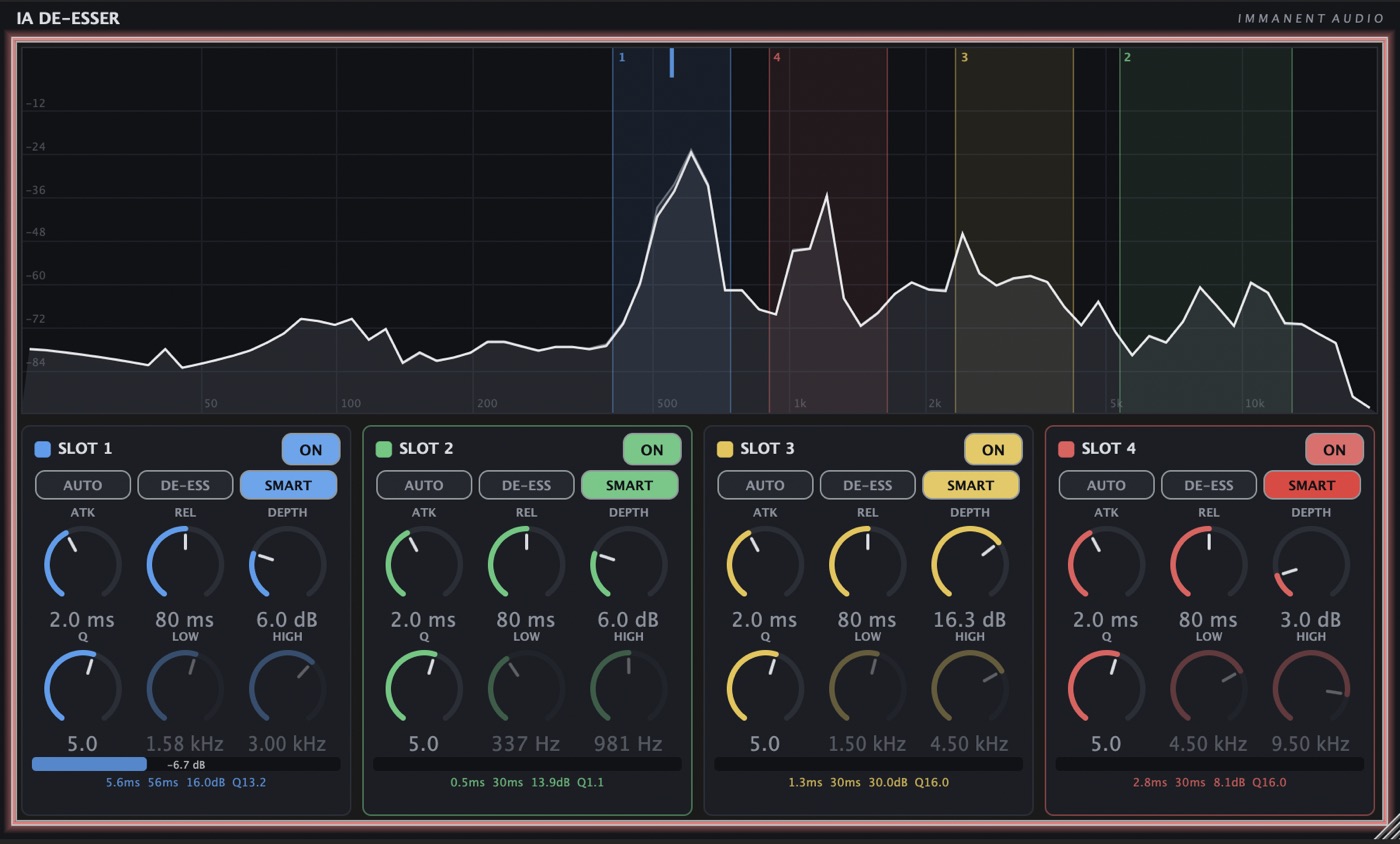
Task: Select DE-ESS mode in Slot 1
Action: pos(185,485)
